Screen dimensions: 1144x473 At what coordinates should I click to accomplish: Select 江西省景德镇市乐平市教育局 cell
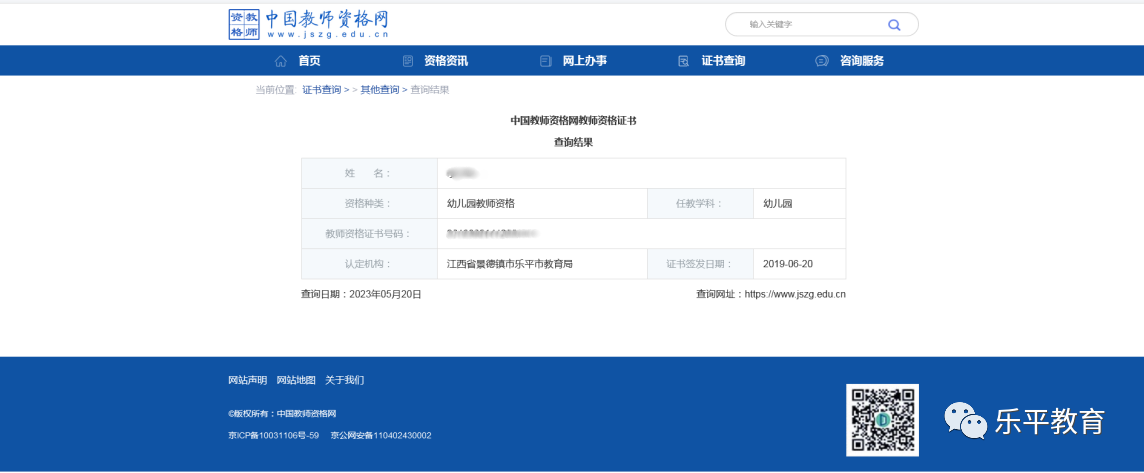(542, 264)
